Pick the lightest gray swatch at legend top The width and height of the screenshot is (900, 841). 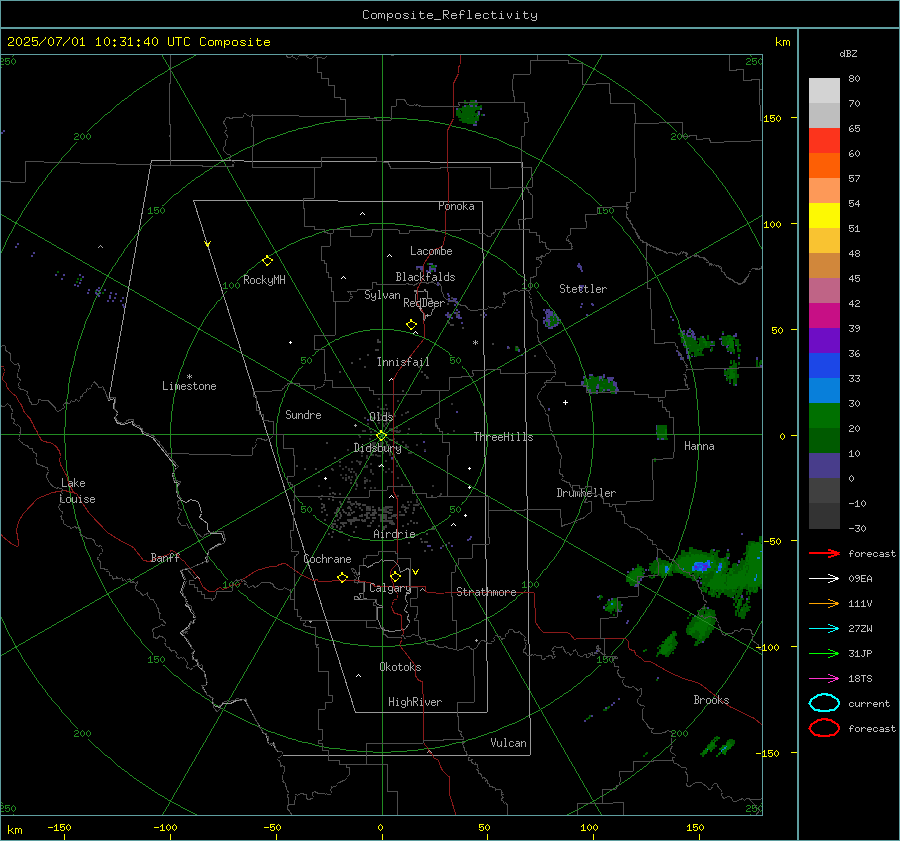click(824, 90)
